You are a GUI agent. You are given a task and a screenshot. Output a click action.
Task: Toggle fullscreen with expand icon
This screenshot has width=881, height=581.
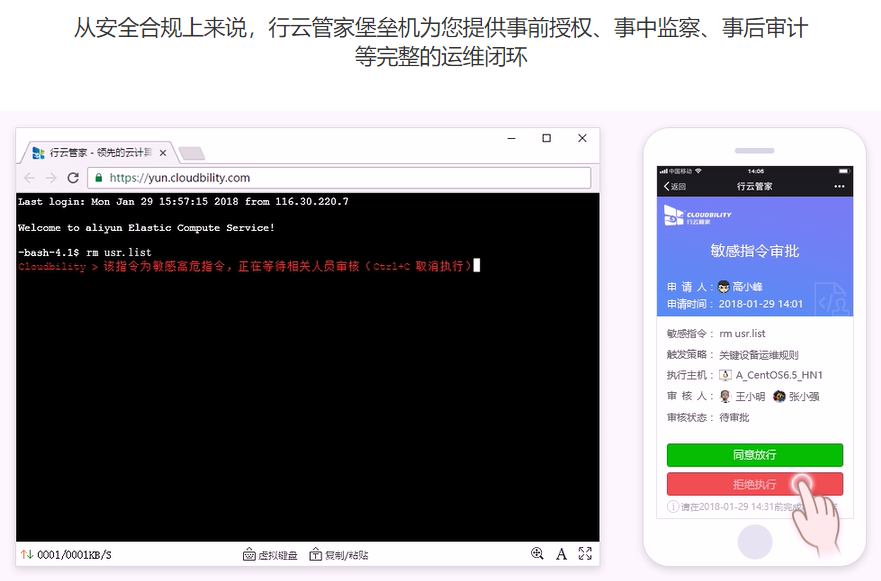pyautogui.click(x=585, y=554)
